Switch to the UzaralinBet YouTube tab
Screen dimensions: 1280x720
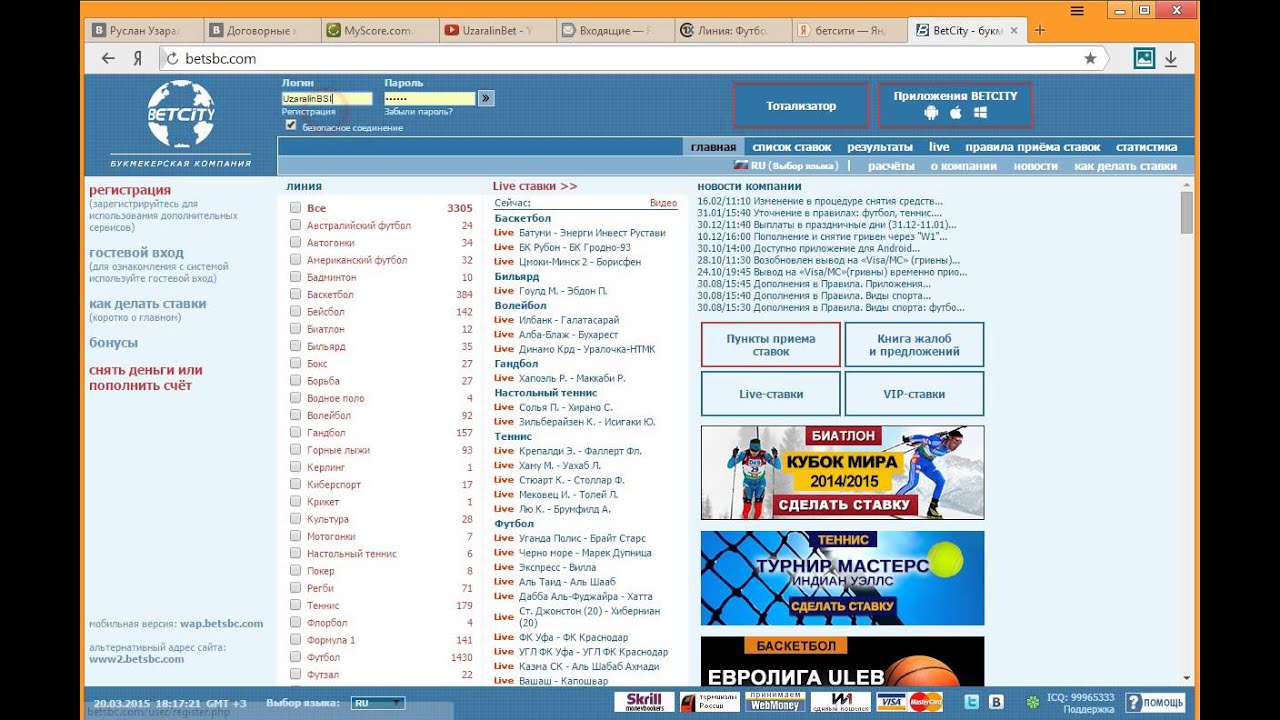[x=495, y=31]
